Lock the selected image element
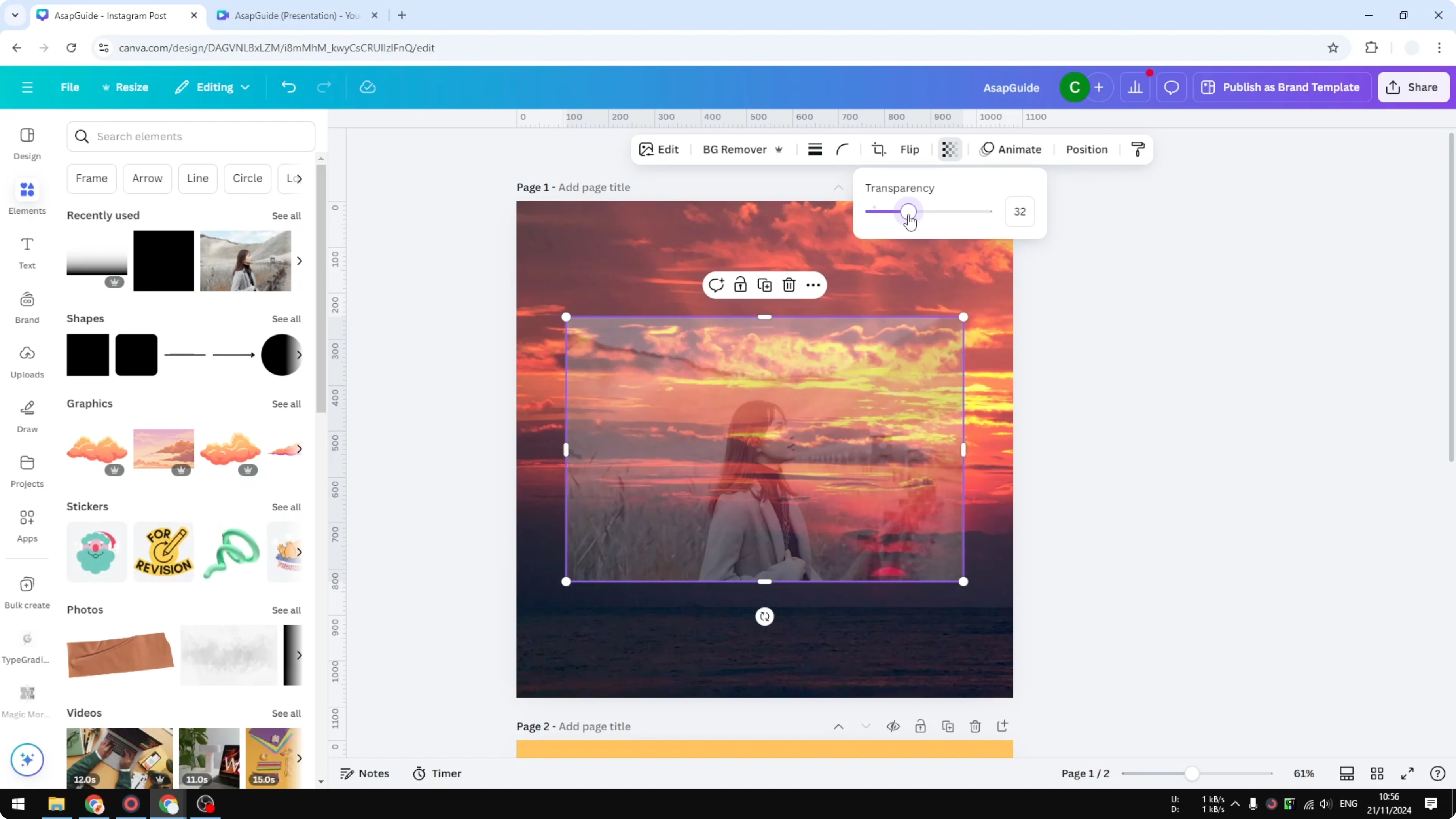This screenshot has height=819, width=1456. [x=740, y=285]
